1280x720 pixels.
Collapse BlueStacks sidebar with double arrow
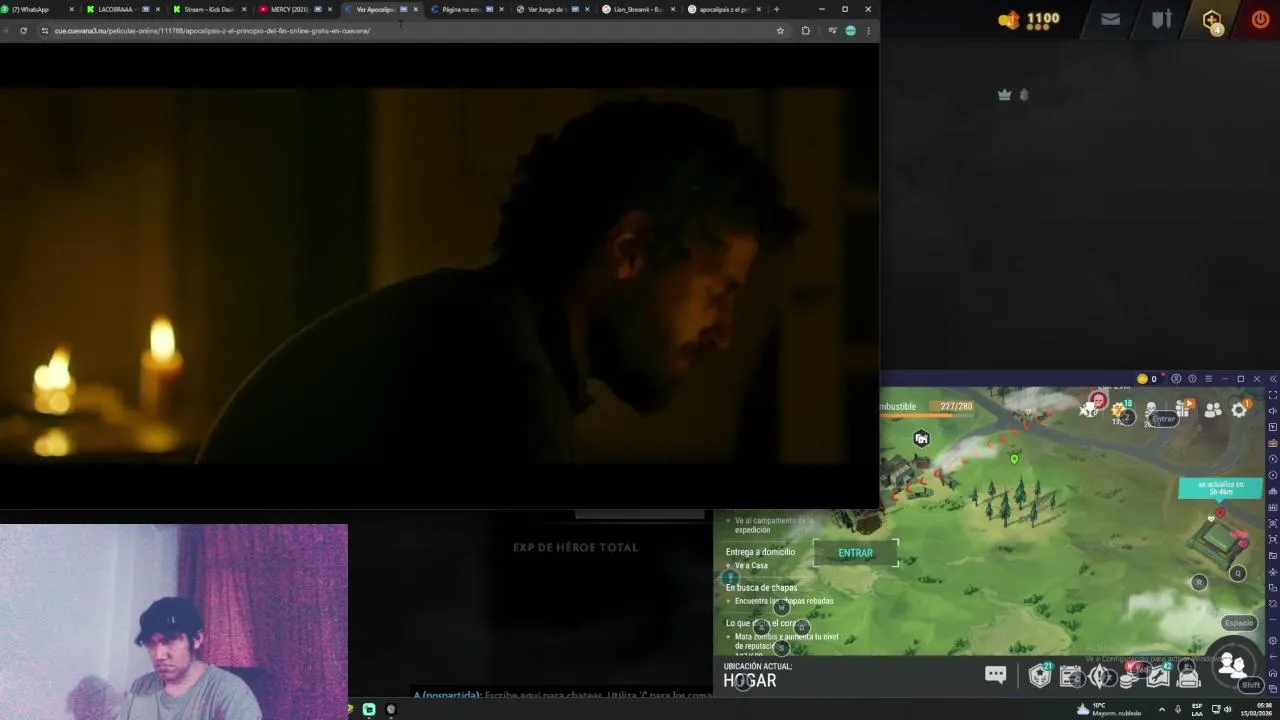(1273, 379)
